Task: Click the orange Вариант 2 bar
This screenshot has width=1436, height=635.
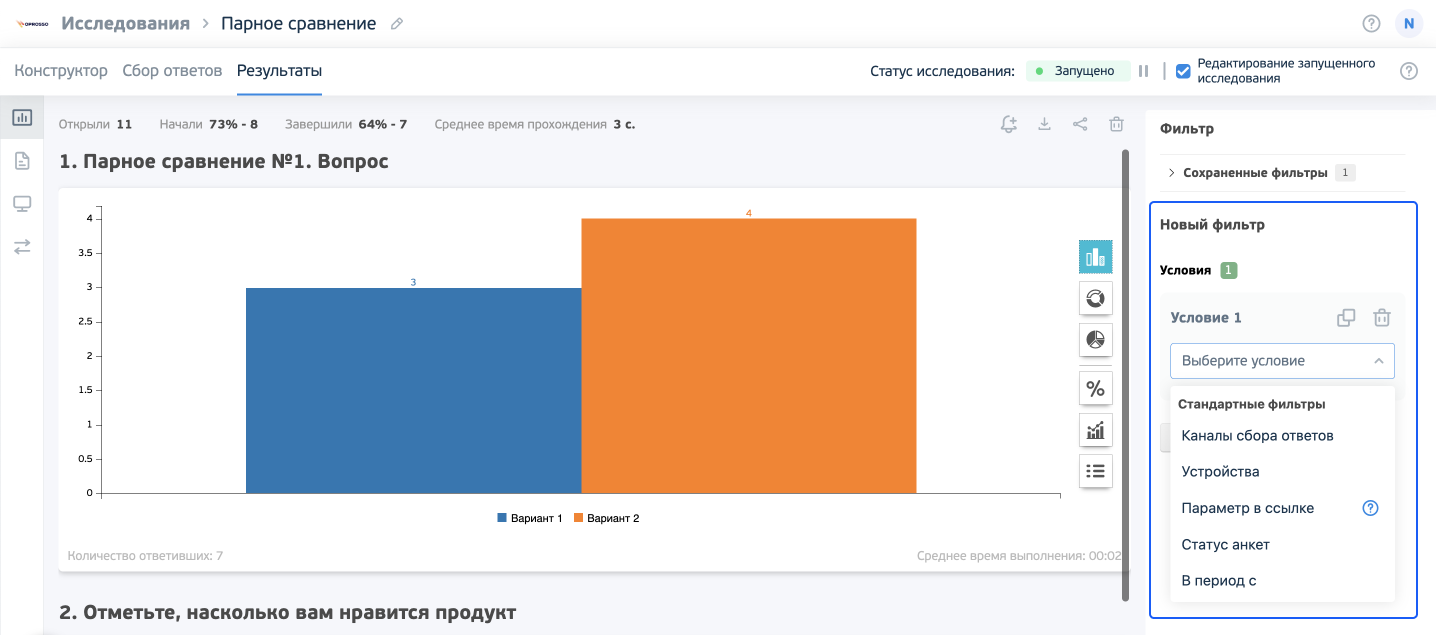Action: coord(749,355)
